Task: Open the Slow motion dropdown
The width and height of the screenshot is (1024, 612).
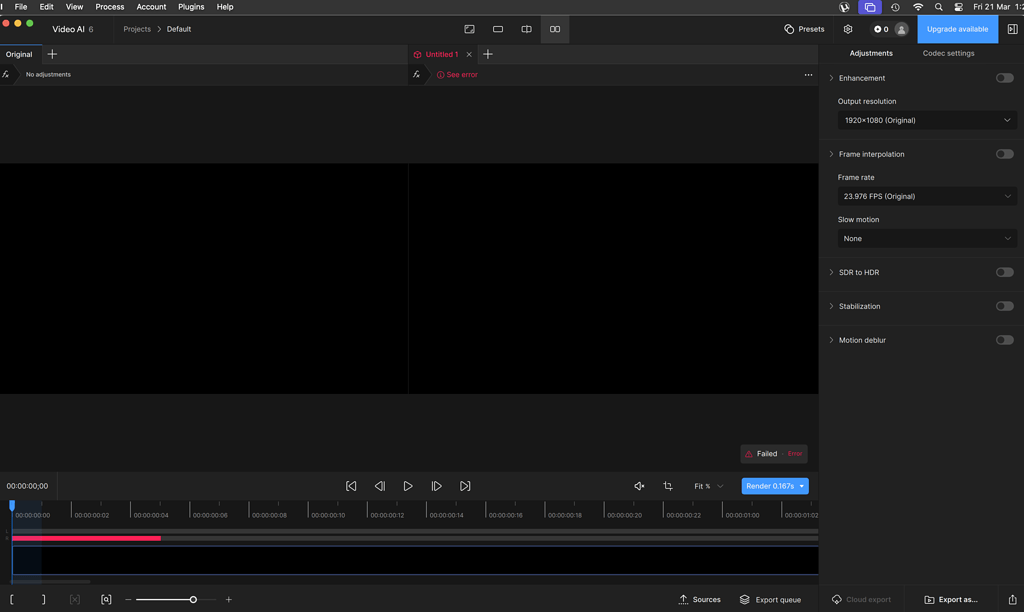Action: click(x=926, y=238)
